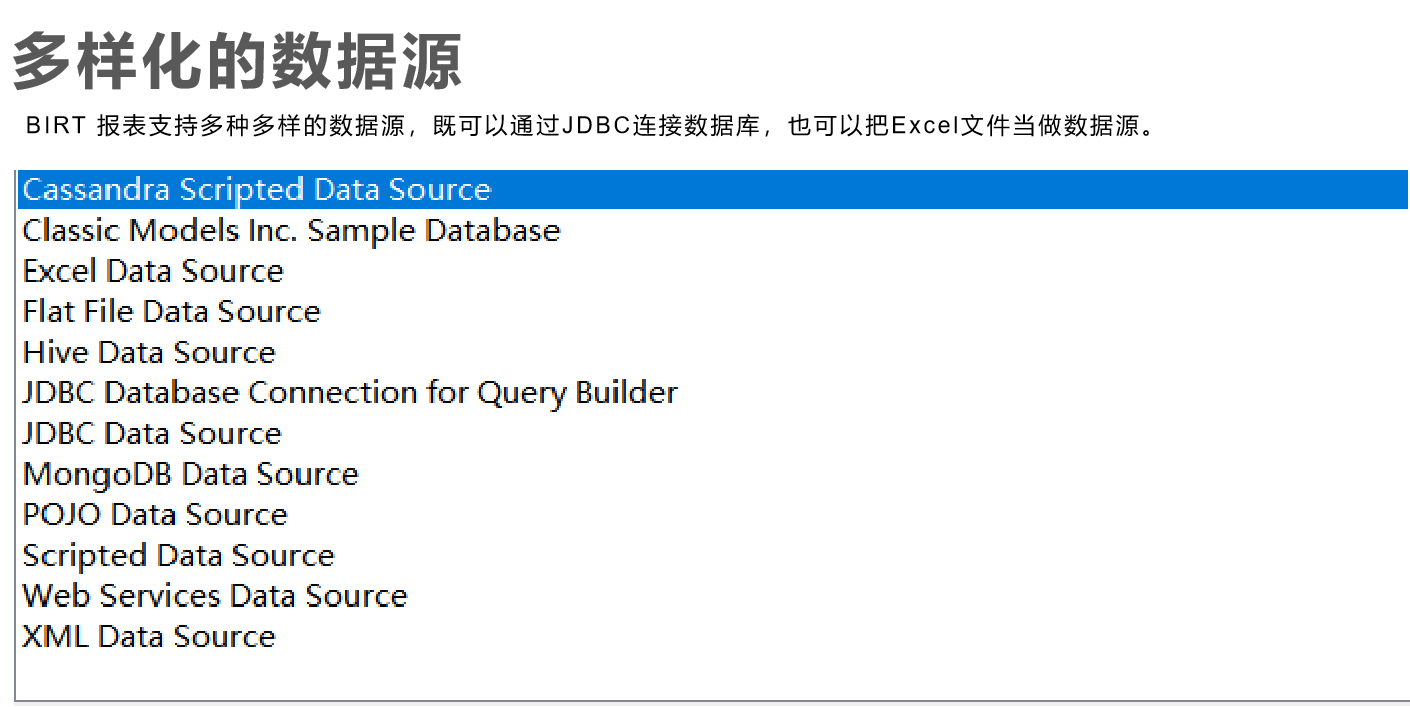The image size is (1410, 707).
Task: Select Classic Models Inc. Sample Database
Action: [x=290, y=231]
